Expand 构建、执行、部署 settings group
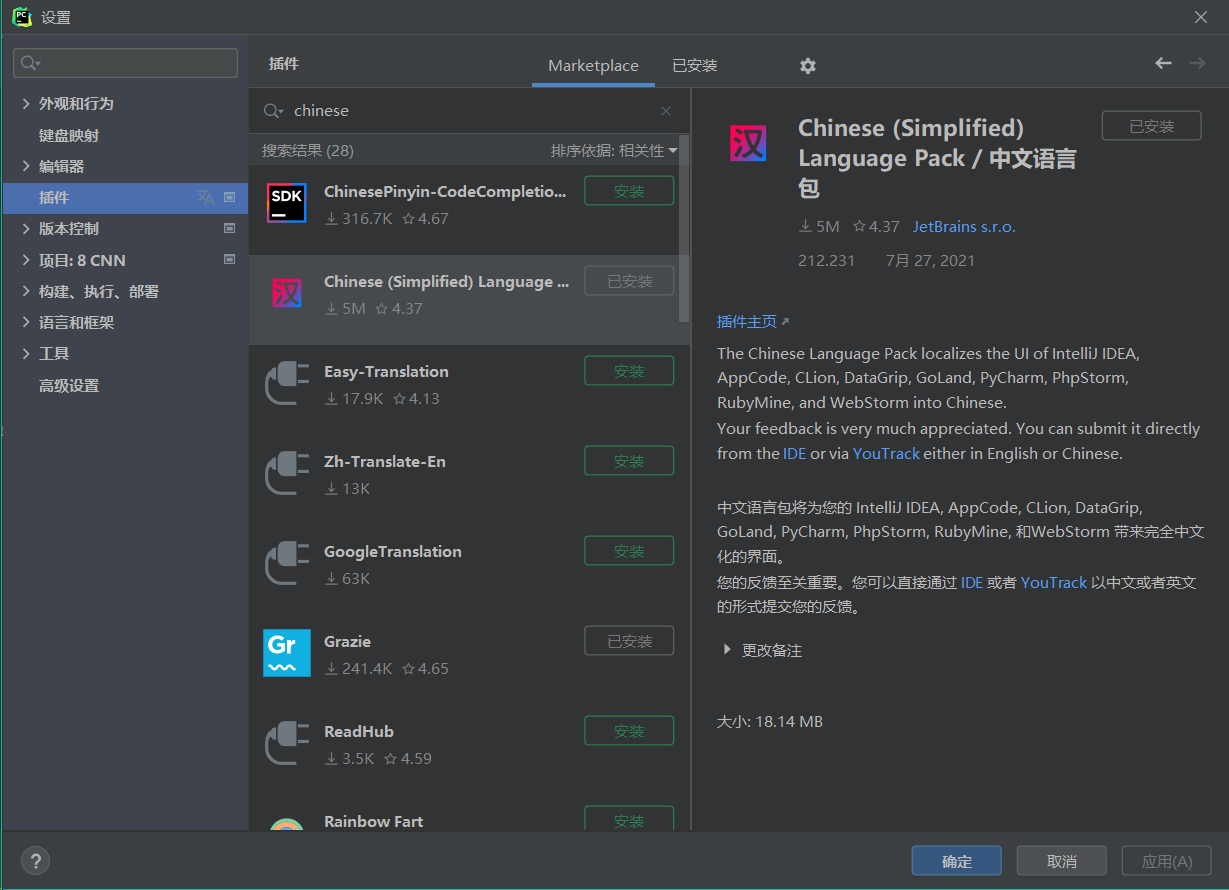The image size is (1229, 890). click(26, 292)
